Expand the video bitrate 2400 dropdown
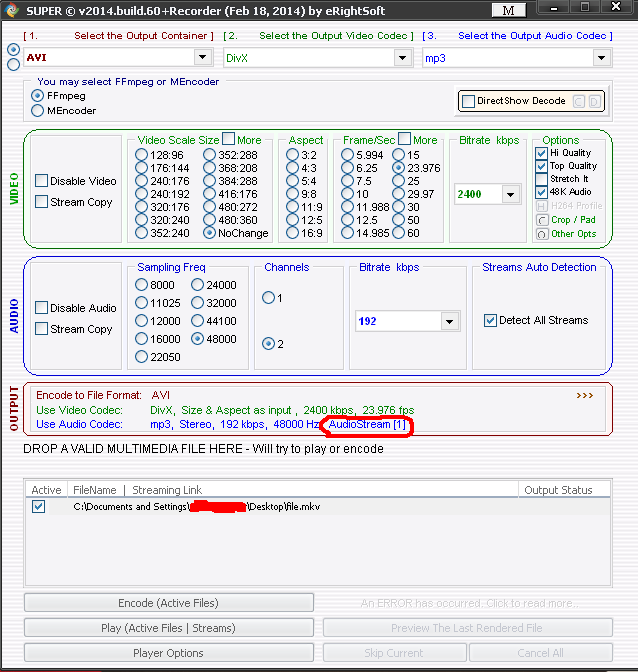Image resolution: width=638 pixels, height=672 pixels. tap(510, 195)
